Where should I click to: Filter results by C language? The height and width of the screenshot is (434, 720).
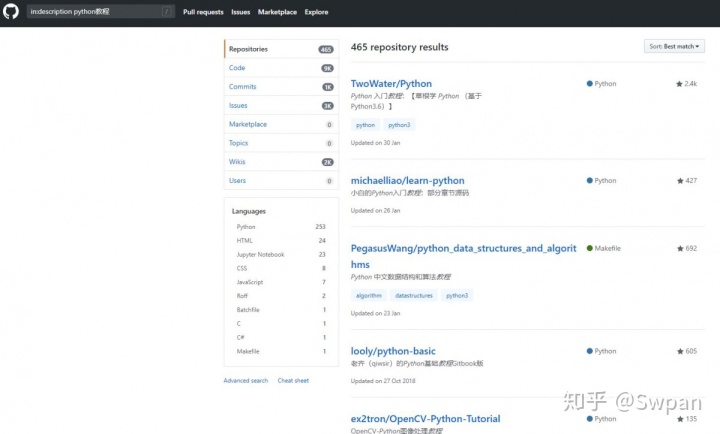[x=281, y=323]
